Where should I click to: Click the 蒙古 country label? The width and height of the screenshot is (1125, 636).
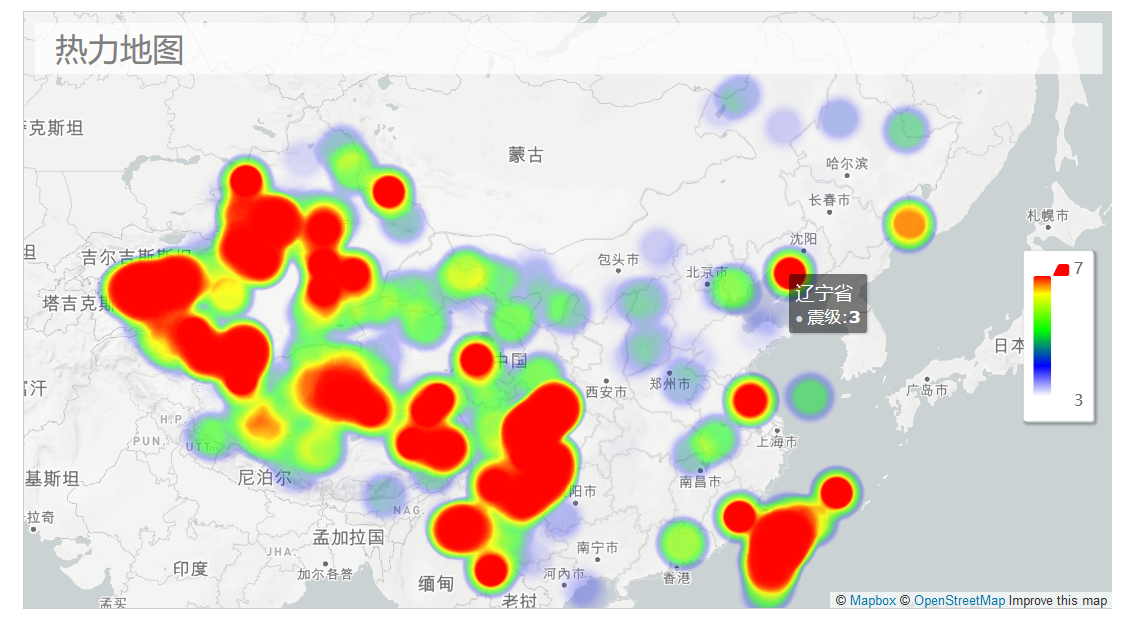(526, 155)
